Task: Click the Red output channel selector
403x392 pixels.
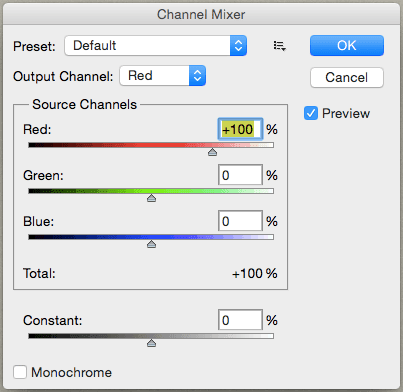Action: 163,76
